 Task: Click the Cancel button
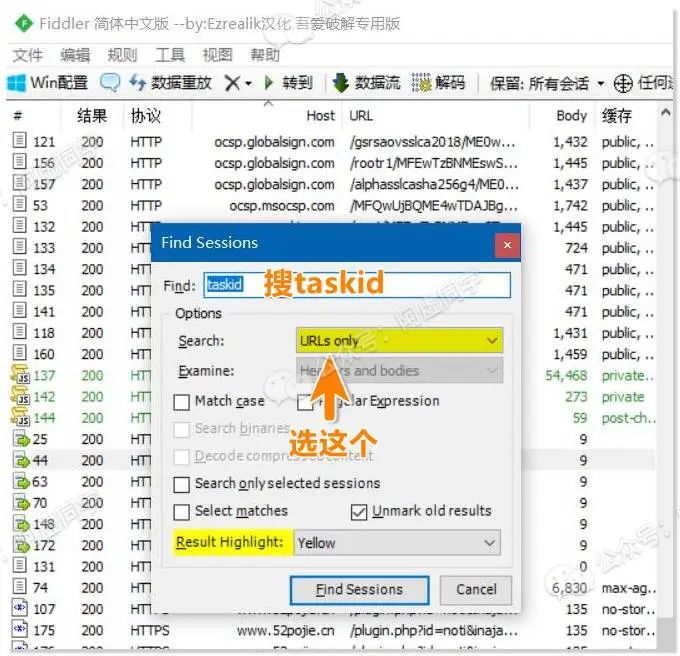(x=476, y=590)
